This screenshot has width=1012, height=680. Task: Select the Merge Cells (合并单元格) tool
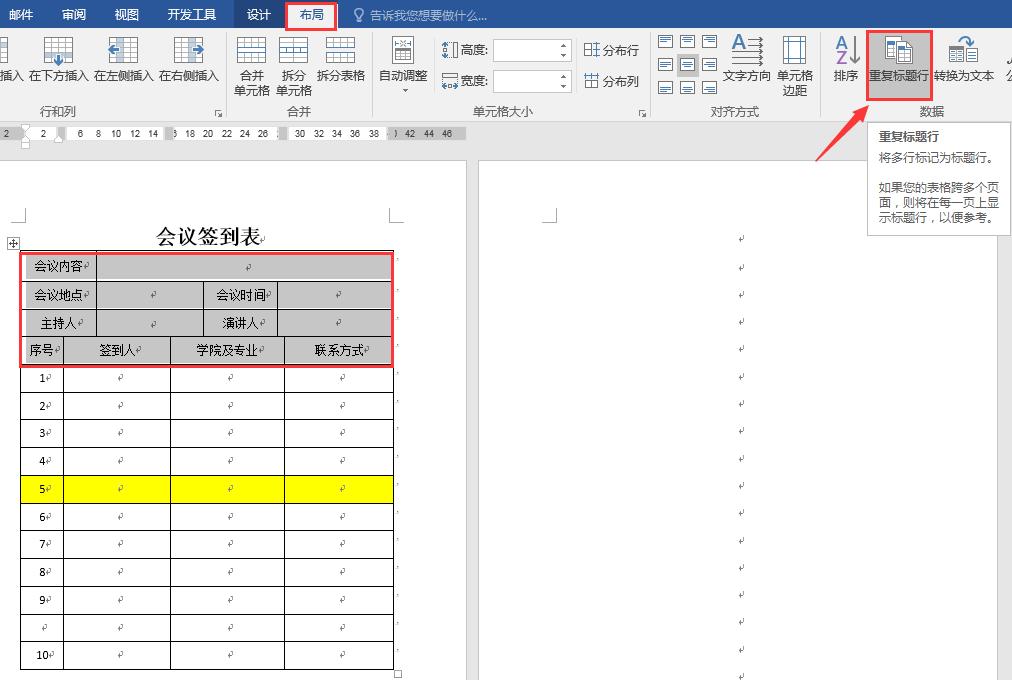pos(251,62)
